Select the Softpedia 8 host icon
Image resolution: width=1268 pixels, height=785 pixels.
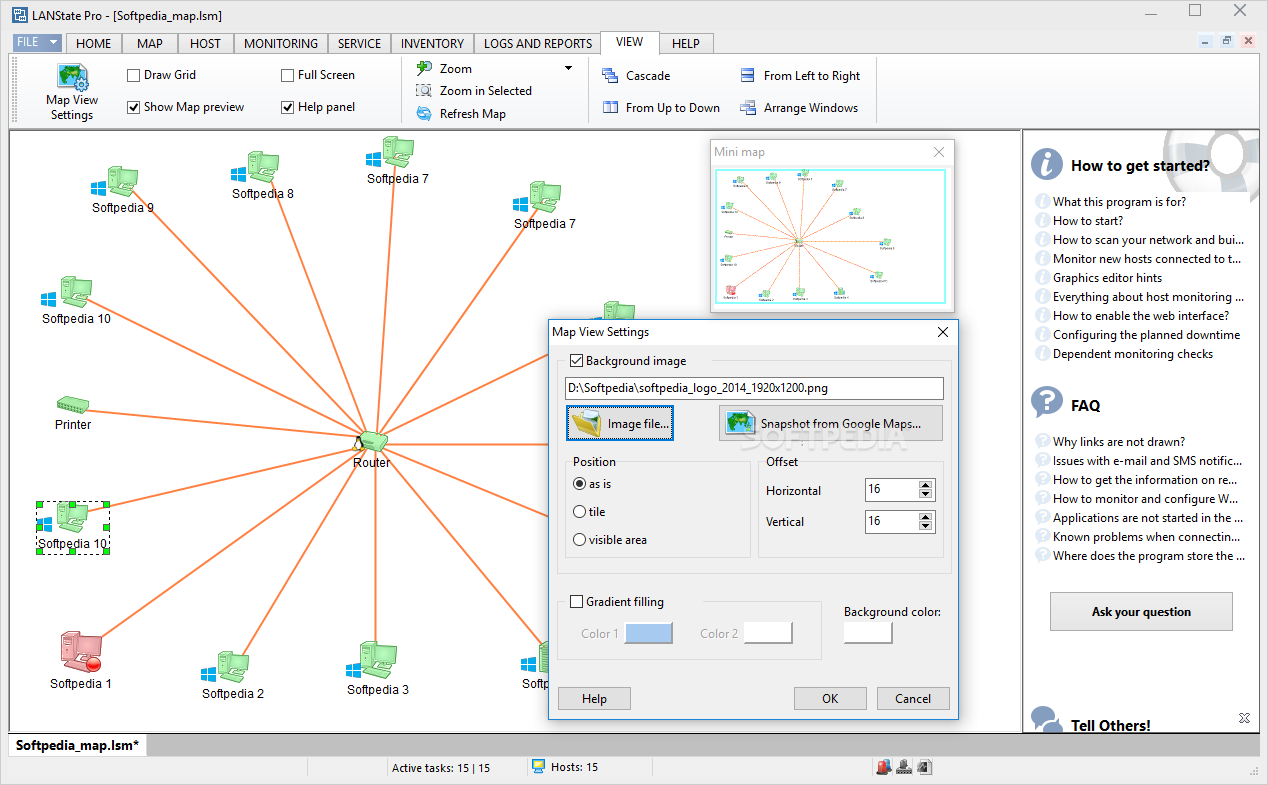(x=255, y=168)
